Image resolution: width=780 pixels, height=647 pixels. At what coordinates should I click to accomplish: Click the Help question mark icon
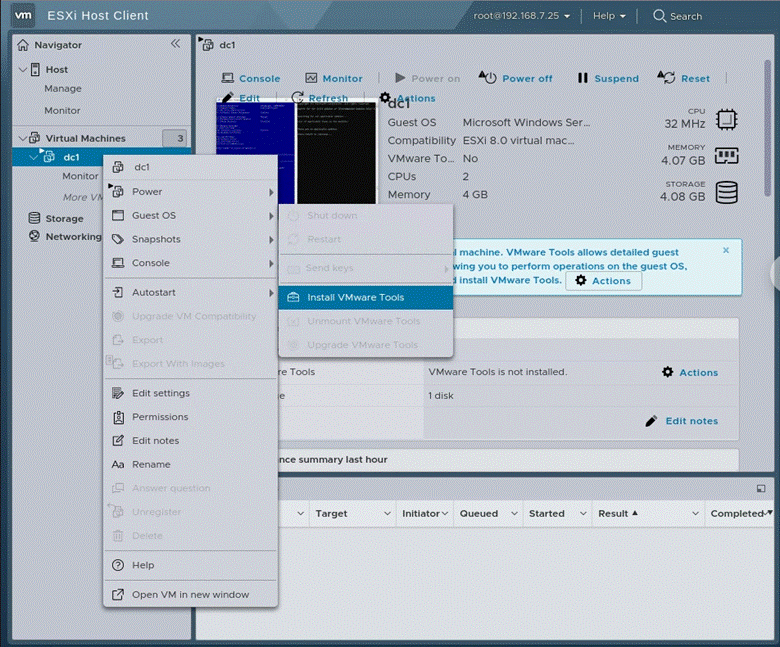coord(118,565)
